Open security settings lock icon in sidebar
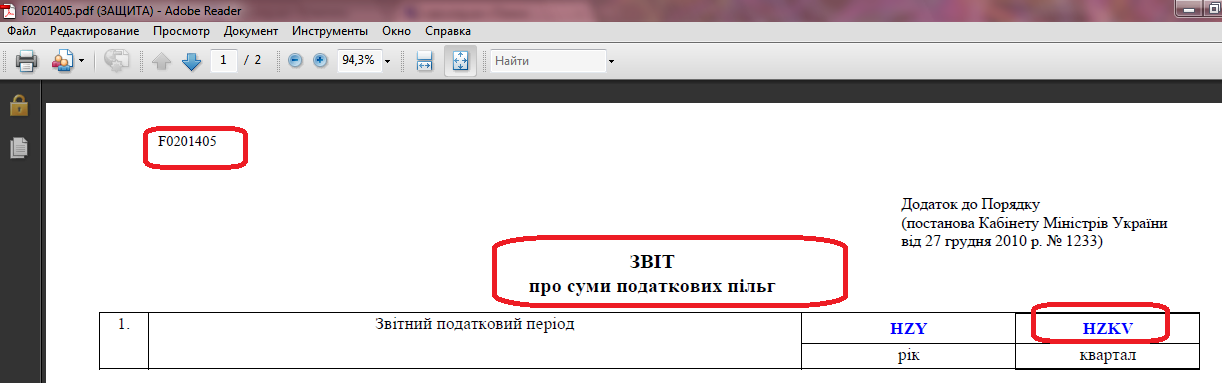 (18, 105)
